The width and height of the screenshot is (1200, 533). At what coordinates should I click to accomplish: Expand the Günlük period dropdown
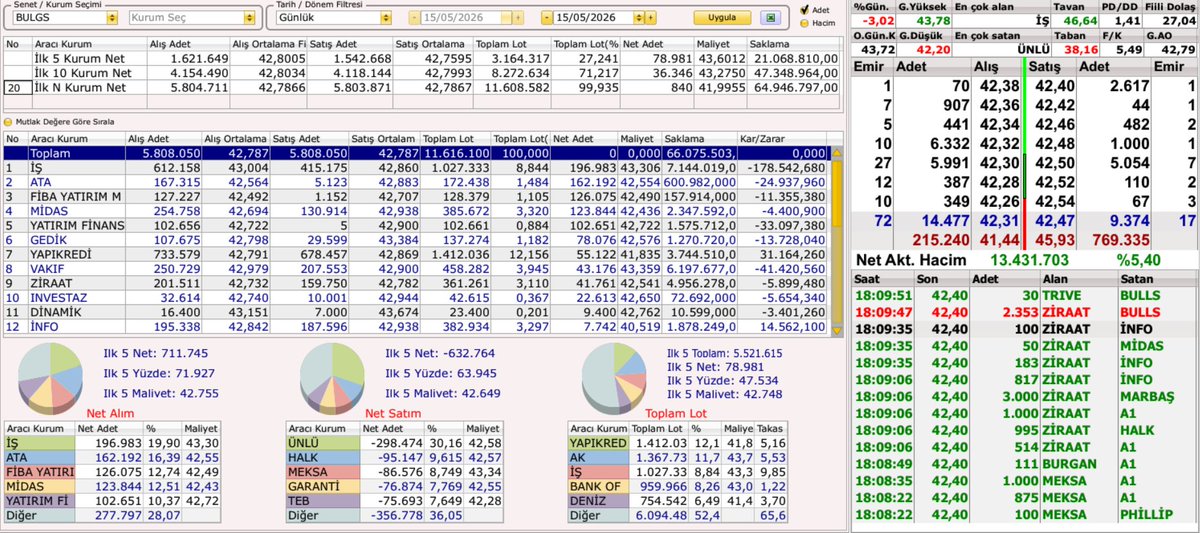(x=386, y=18)
